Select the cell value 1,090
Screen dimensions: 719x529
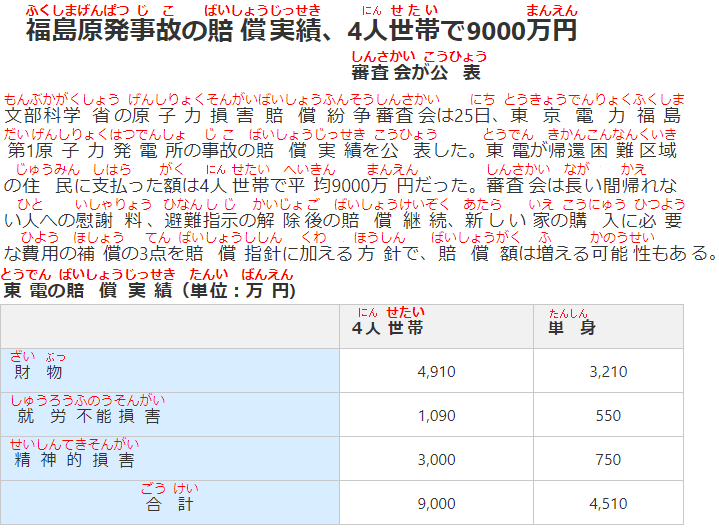(x=437, y=415)
